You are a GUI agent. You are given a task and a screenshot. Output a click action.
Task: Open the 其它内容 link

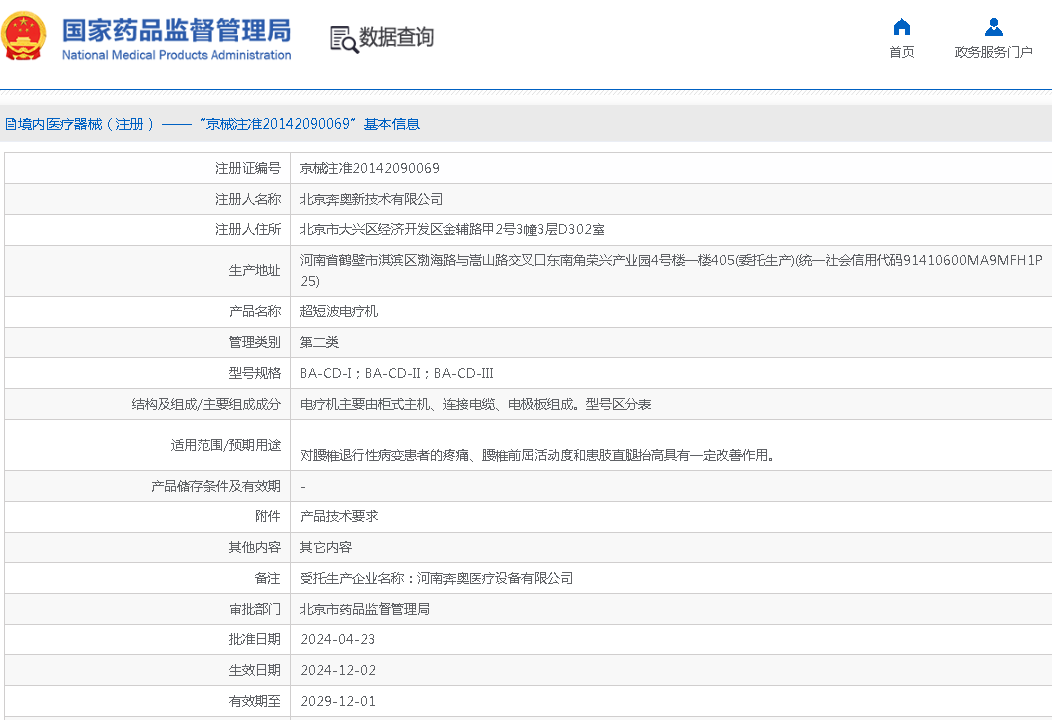(326, 547)
